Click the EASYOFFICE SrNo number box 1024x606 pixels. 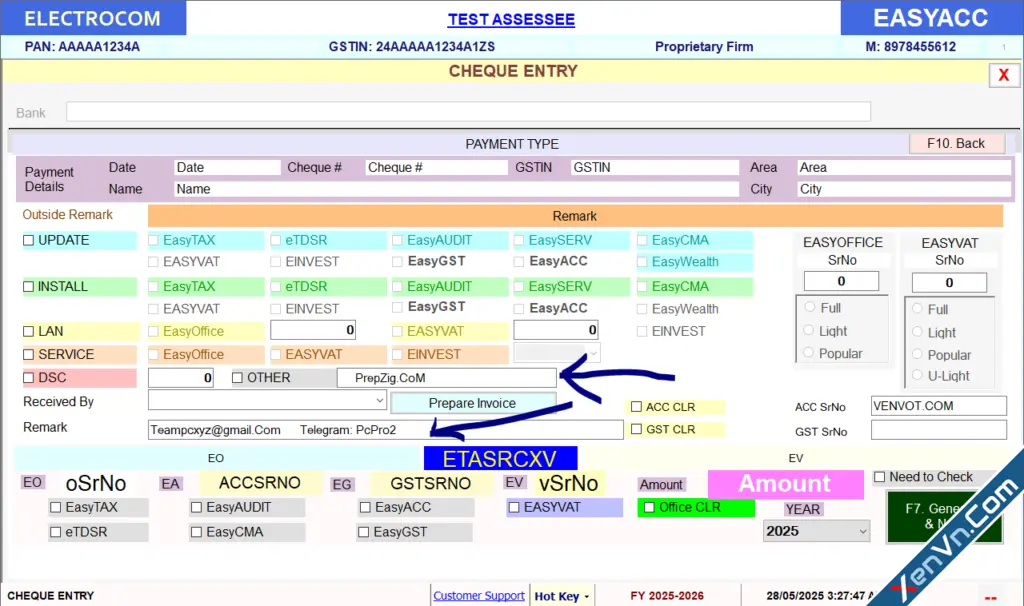[841, 281]
